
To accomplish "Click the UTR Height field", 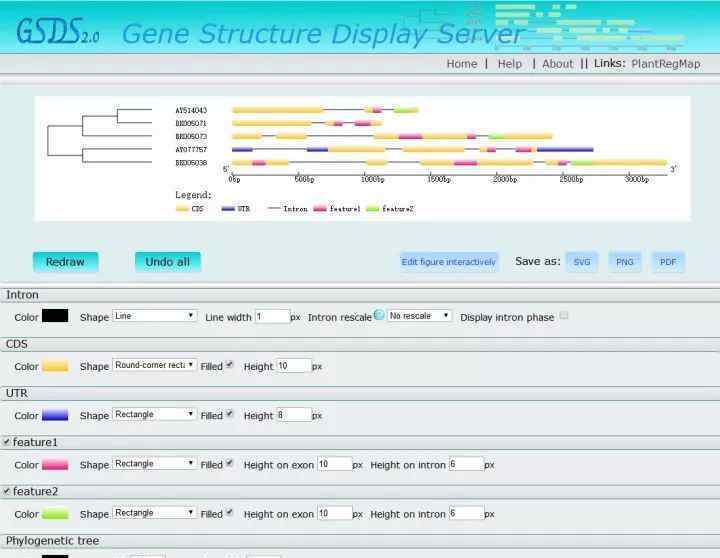I will [x=294, y=415].
